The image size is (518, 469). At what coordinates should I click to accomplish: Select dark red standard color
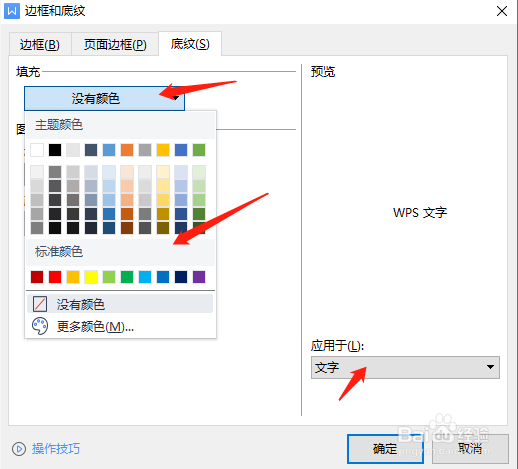click(x=37, y=277)
